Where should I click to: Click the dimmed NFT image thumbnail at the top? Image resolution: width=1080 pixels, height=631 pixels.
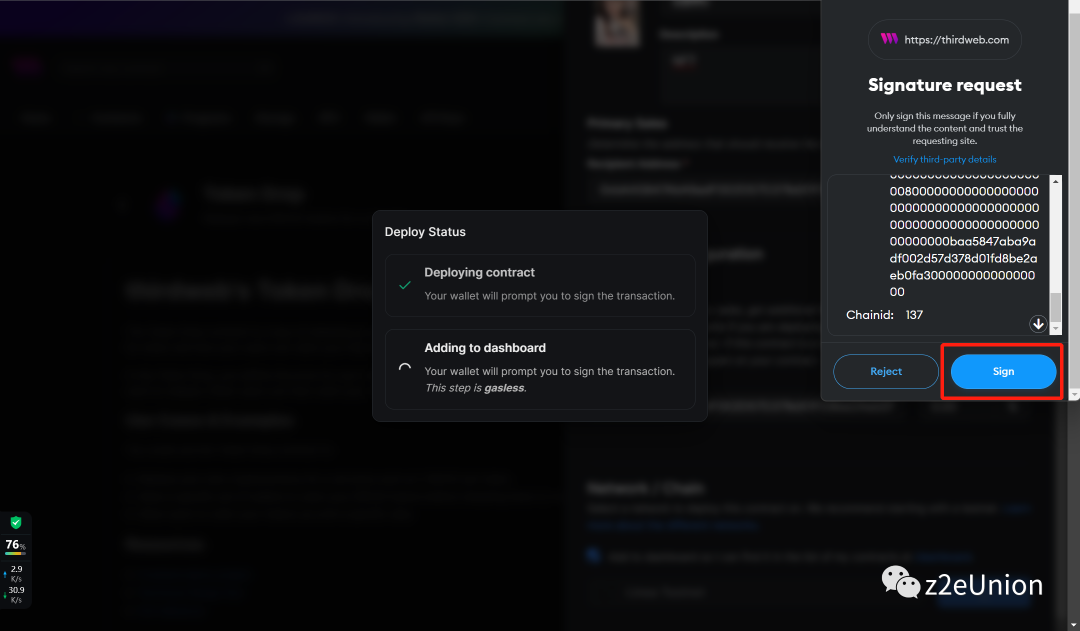(617, 24)
